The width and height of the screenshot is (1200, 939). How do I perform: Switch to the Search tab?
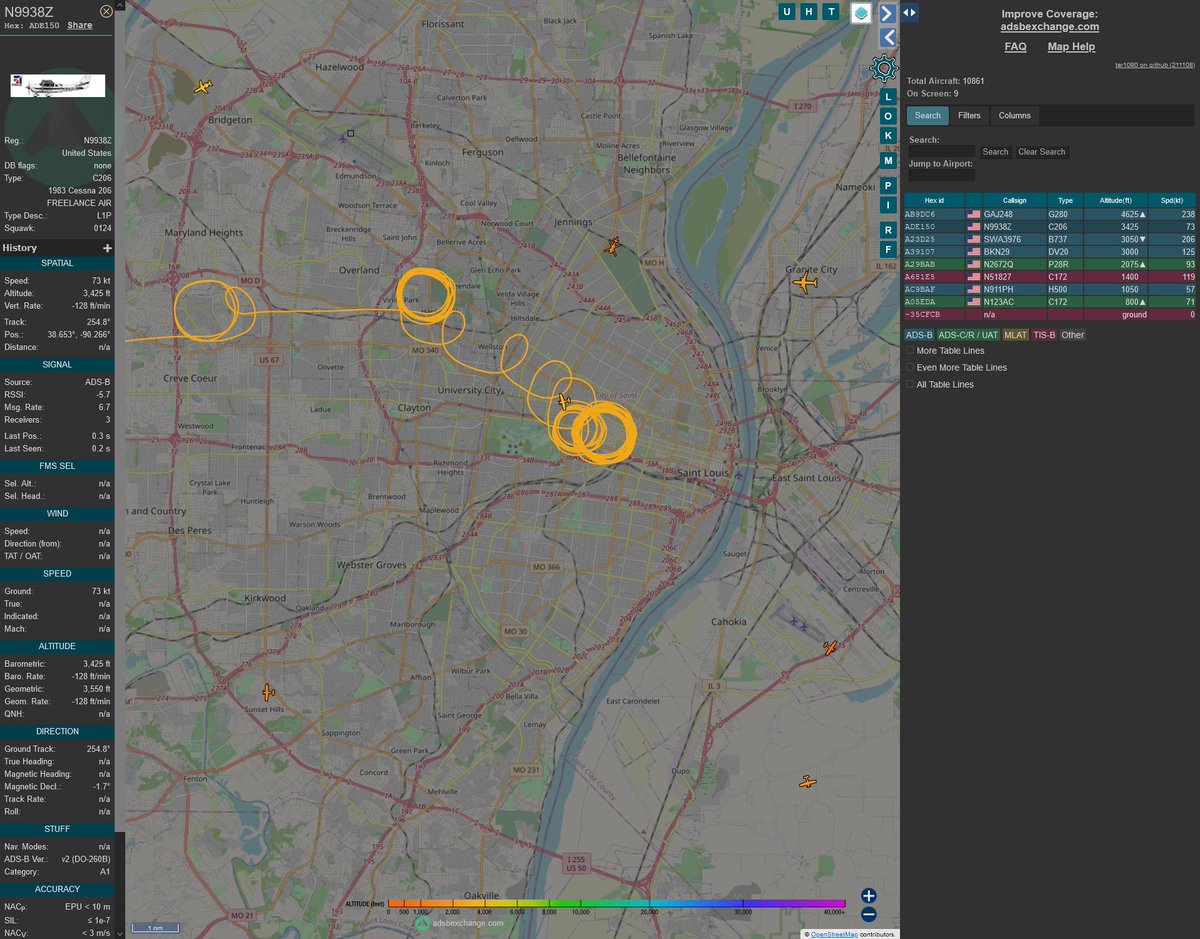pos(928,116)
